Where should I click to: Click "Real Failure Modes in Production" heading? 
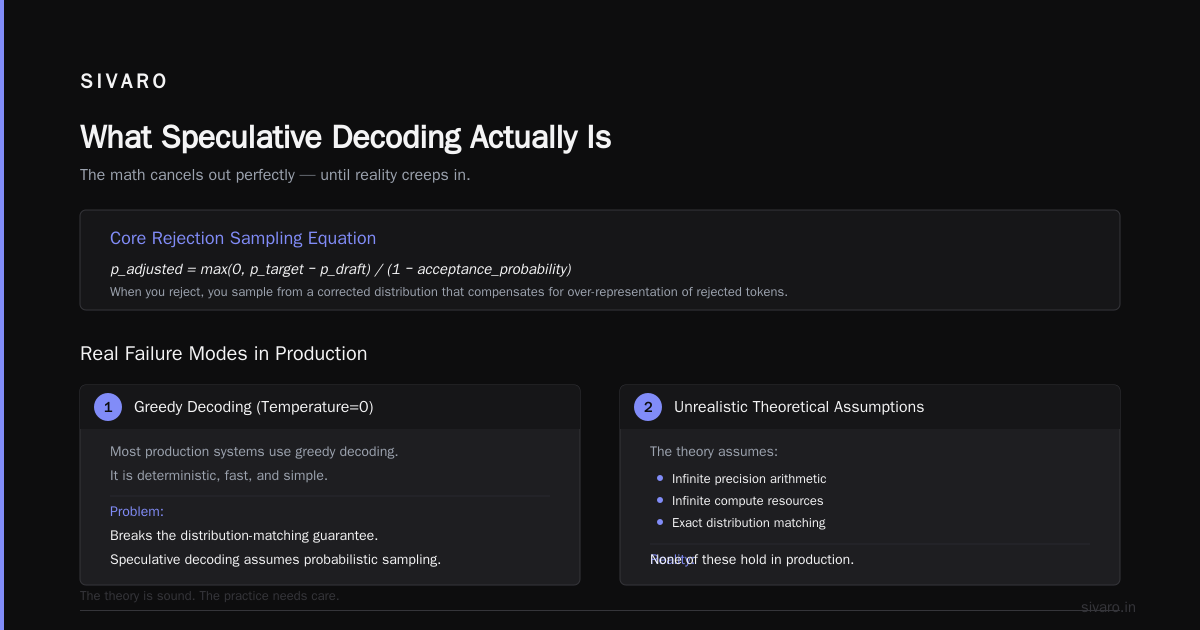pos(224,354)
